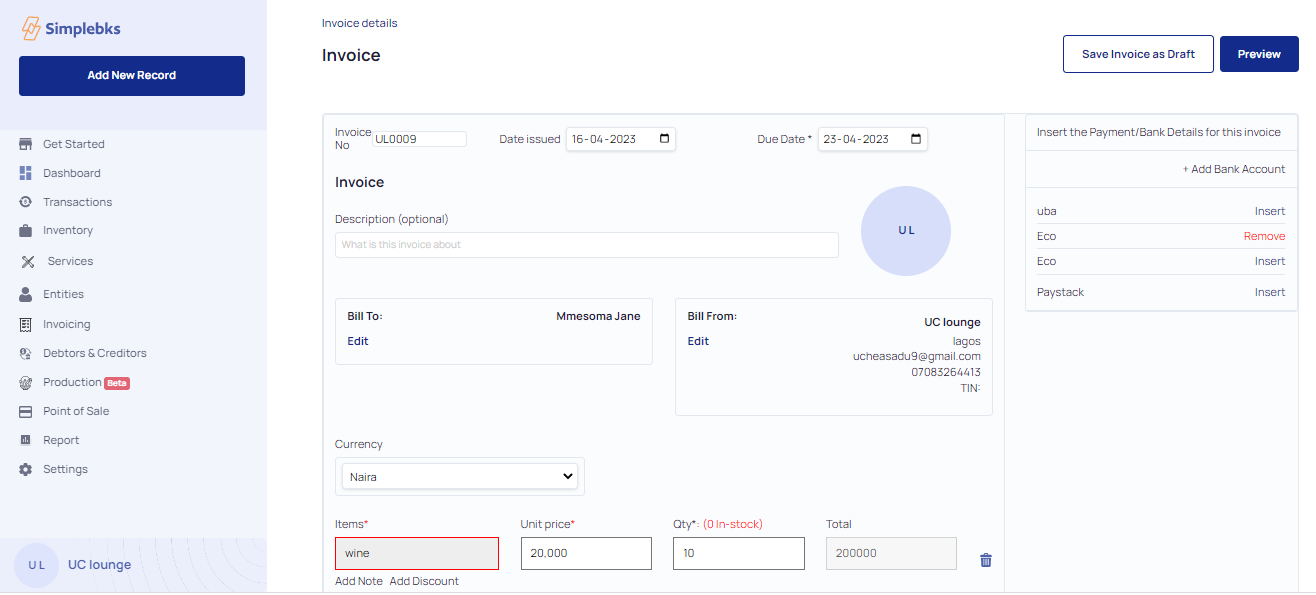Edit the Bill To details
This screenshot has width=1316, height=595.
tap(358, 341)
